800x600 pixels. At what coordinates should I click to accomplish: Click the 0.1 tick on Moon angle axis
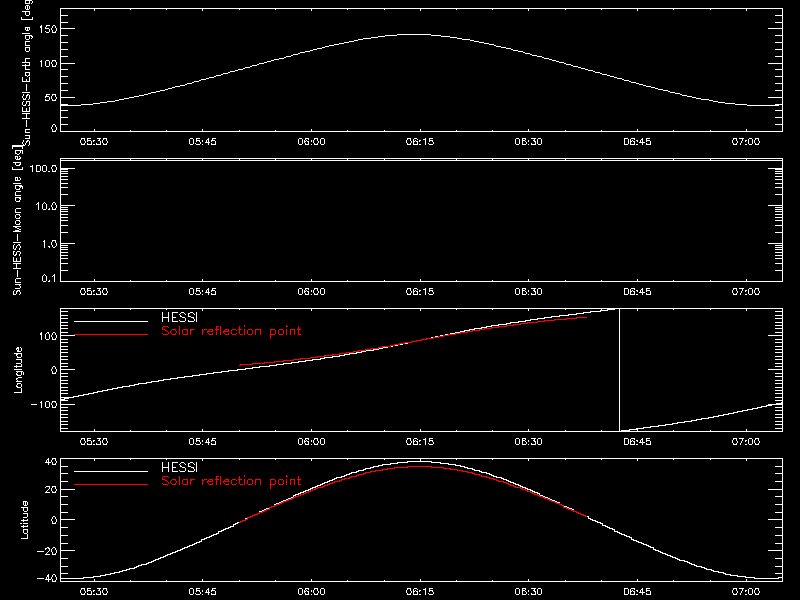coord(49,278)
